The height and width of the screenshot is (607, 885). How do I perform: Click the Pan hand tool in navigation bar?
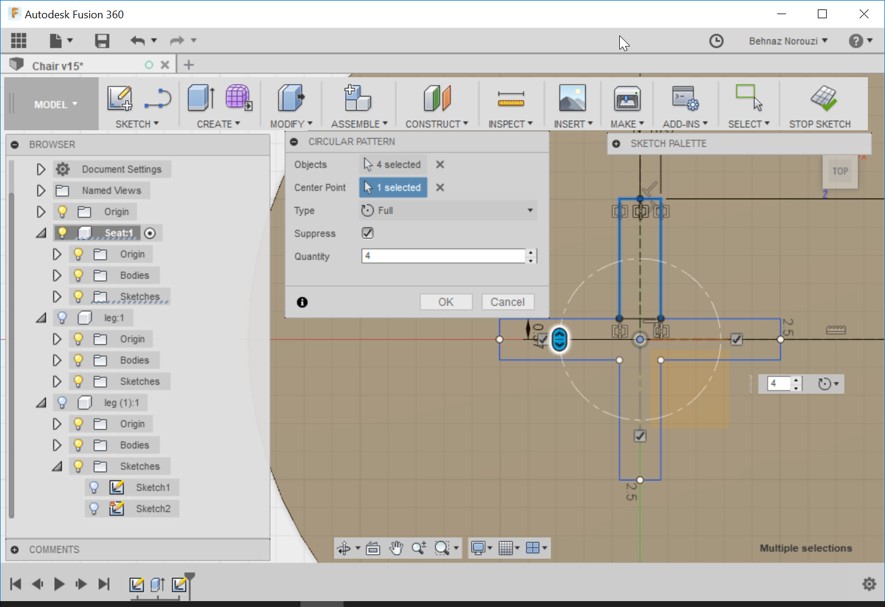(x=396, y=548)
